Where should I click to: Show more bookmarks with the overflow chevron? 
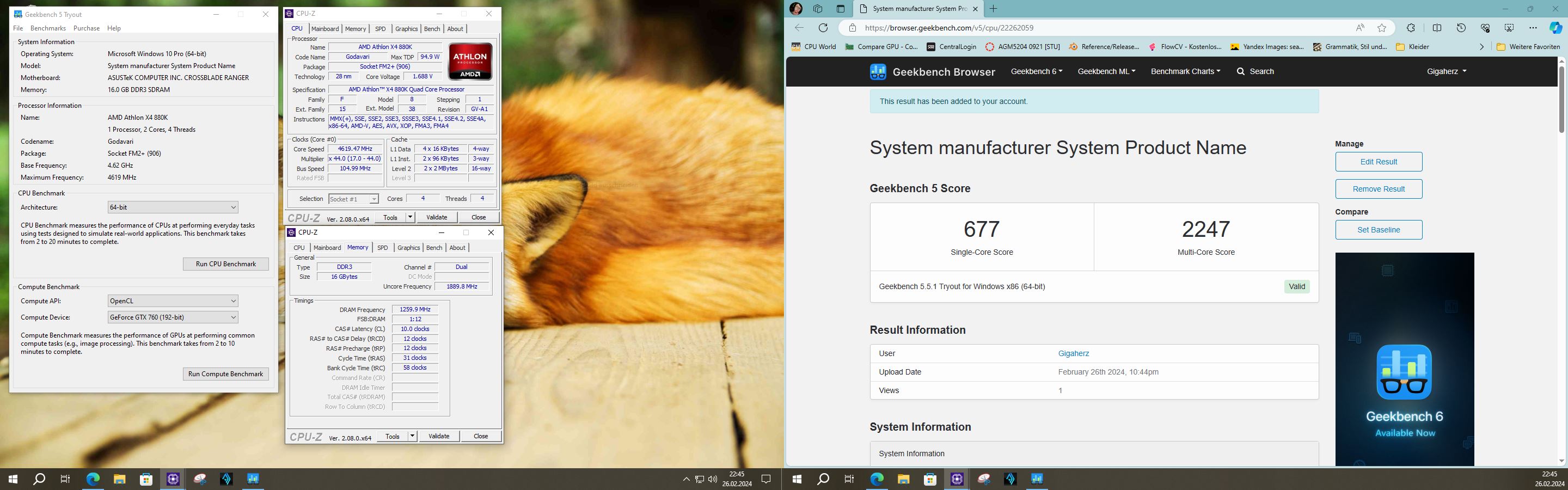click(x=1481, y=46)
